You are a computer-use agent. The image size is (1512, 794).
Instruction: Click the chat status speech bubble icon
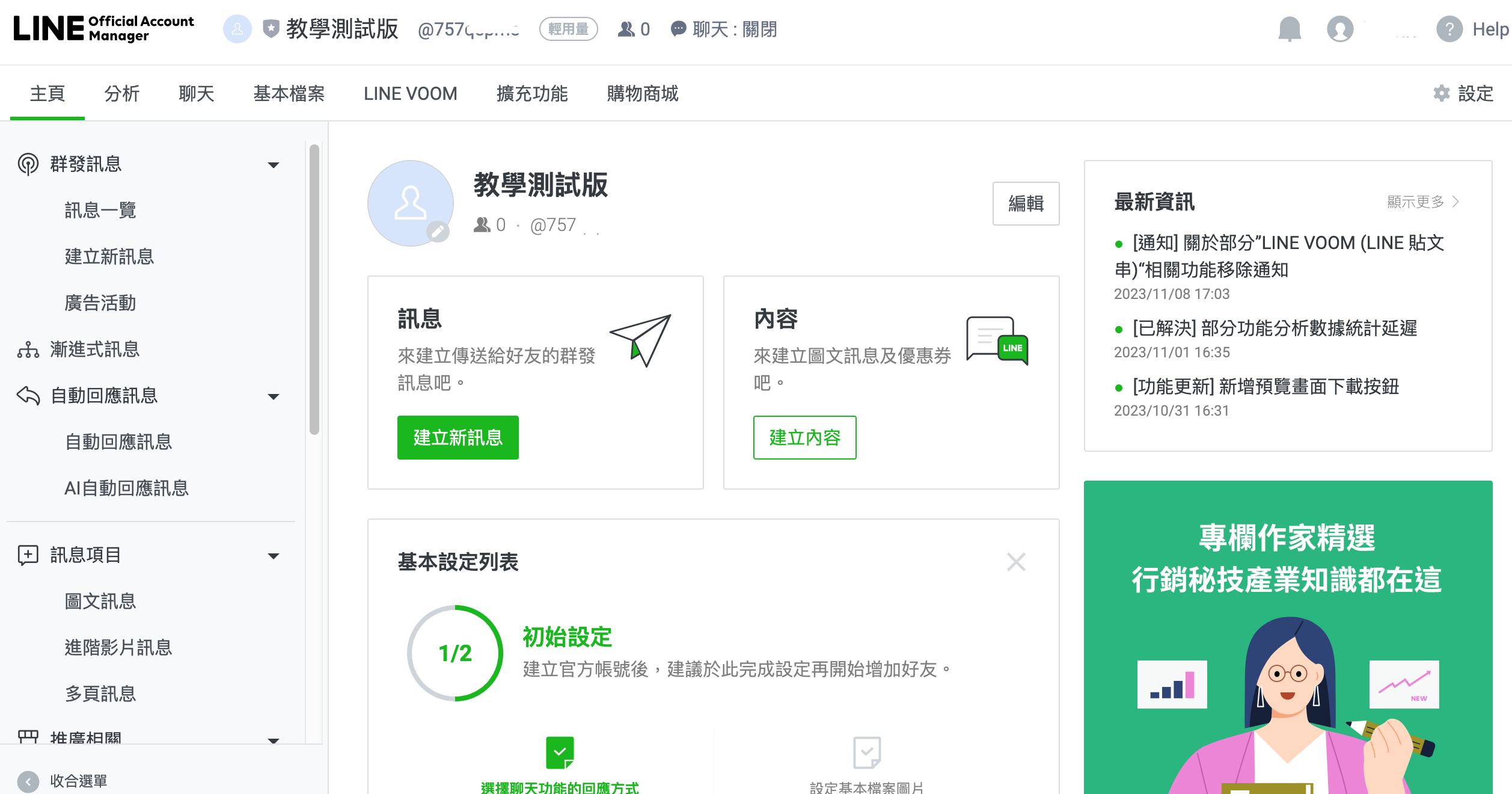point(678,29)
